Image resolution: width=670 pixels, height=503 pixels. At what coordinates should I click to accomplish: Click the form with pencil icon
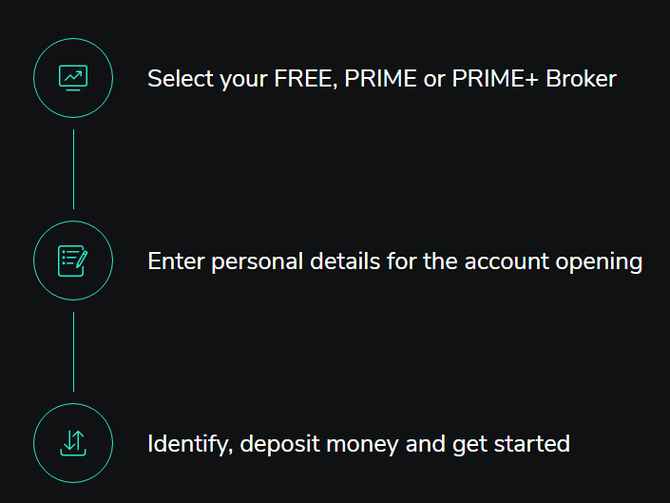(x=73, y=260)
